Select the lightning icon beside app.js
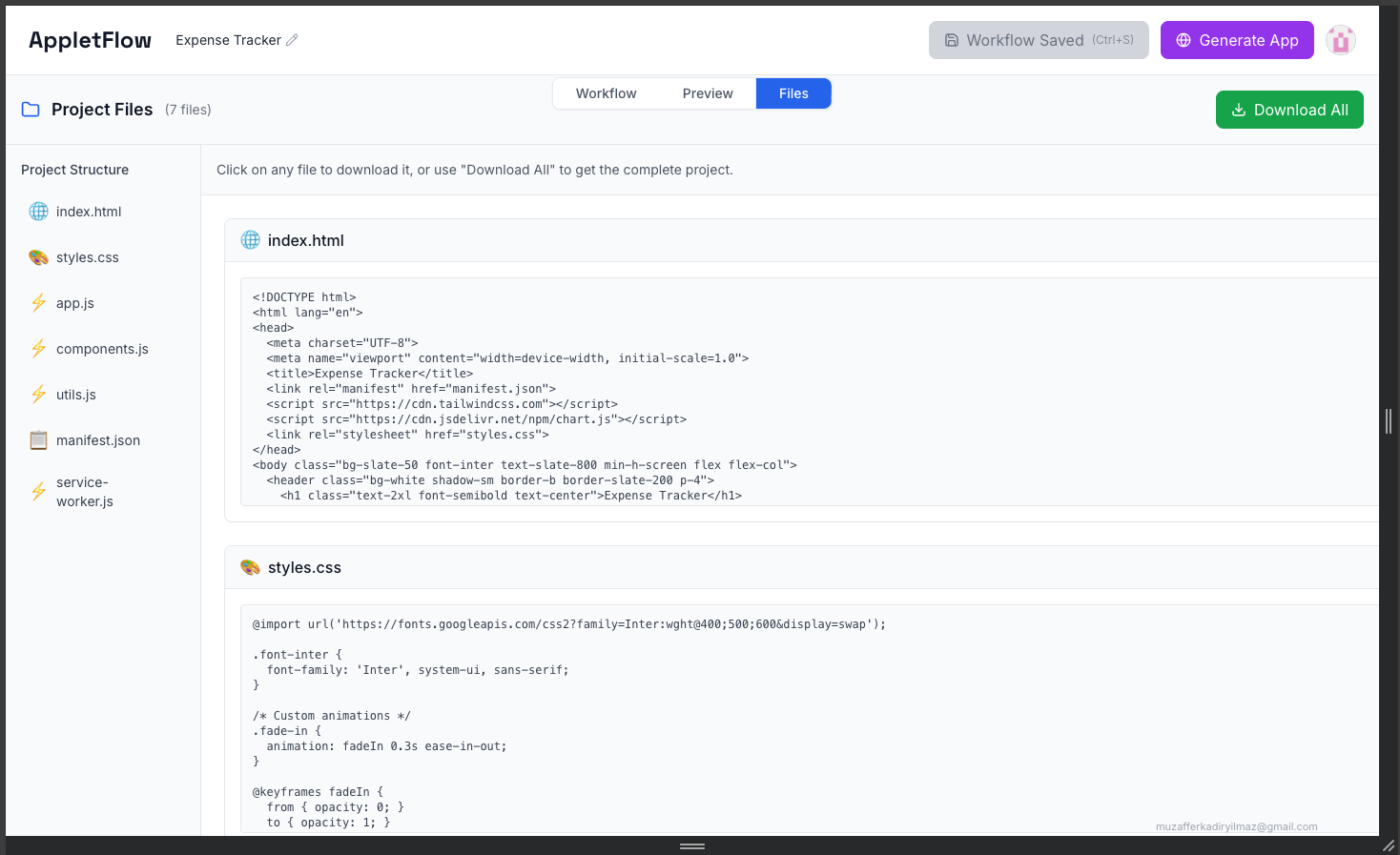The image size is (1400, 855). (x=38, y=302)
